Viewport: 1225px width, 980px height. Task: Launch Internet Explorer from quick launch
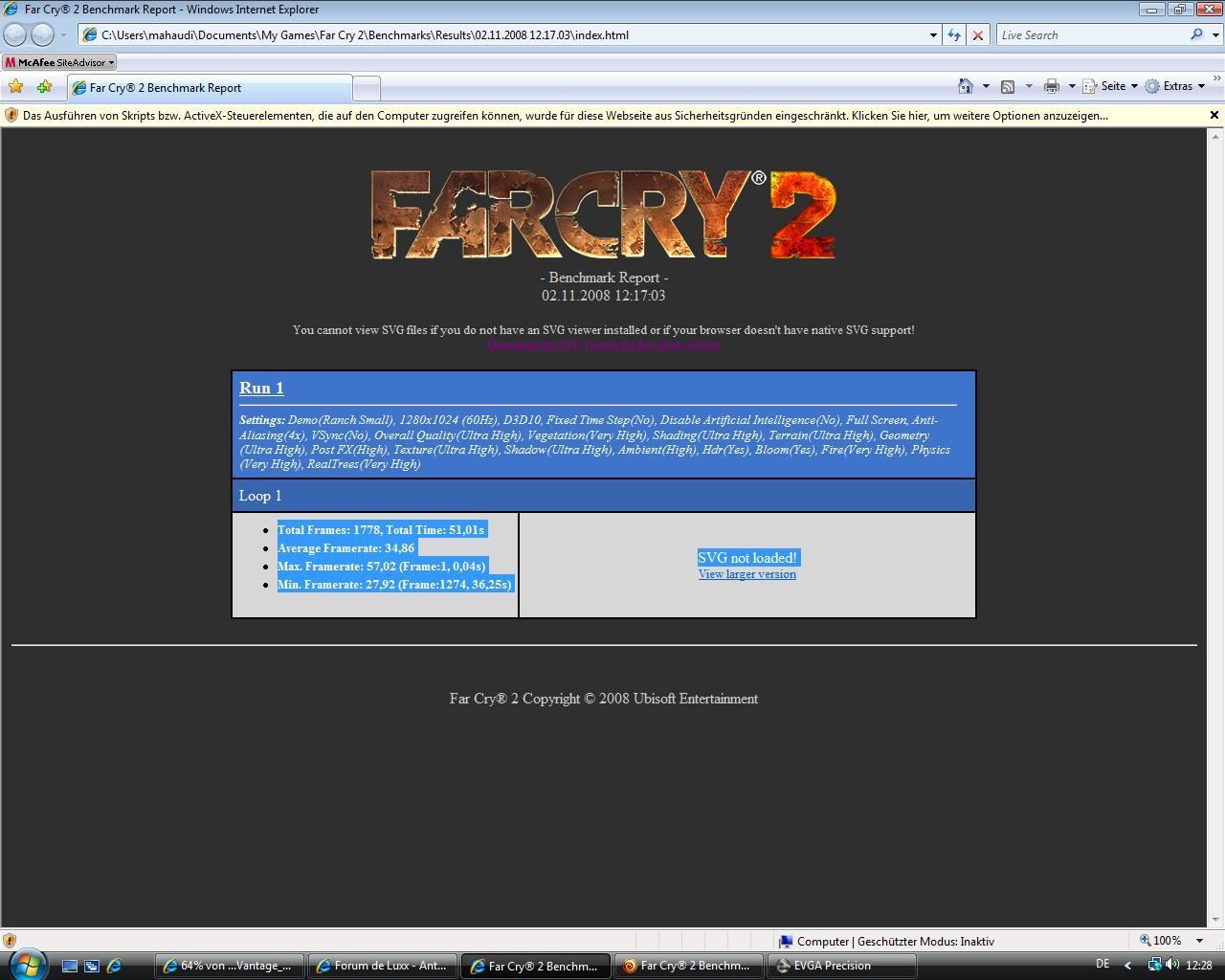coord(114,966)
